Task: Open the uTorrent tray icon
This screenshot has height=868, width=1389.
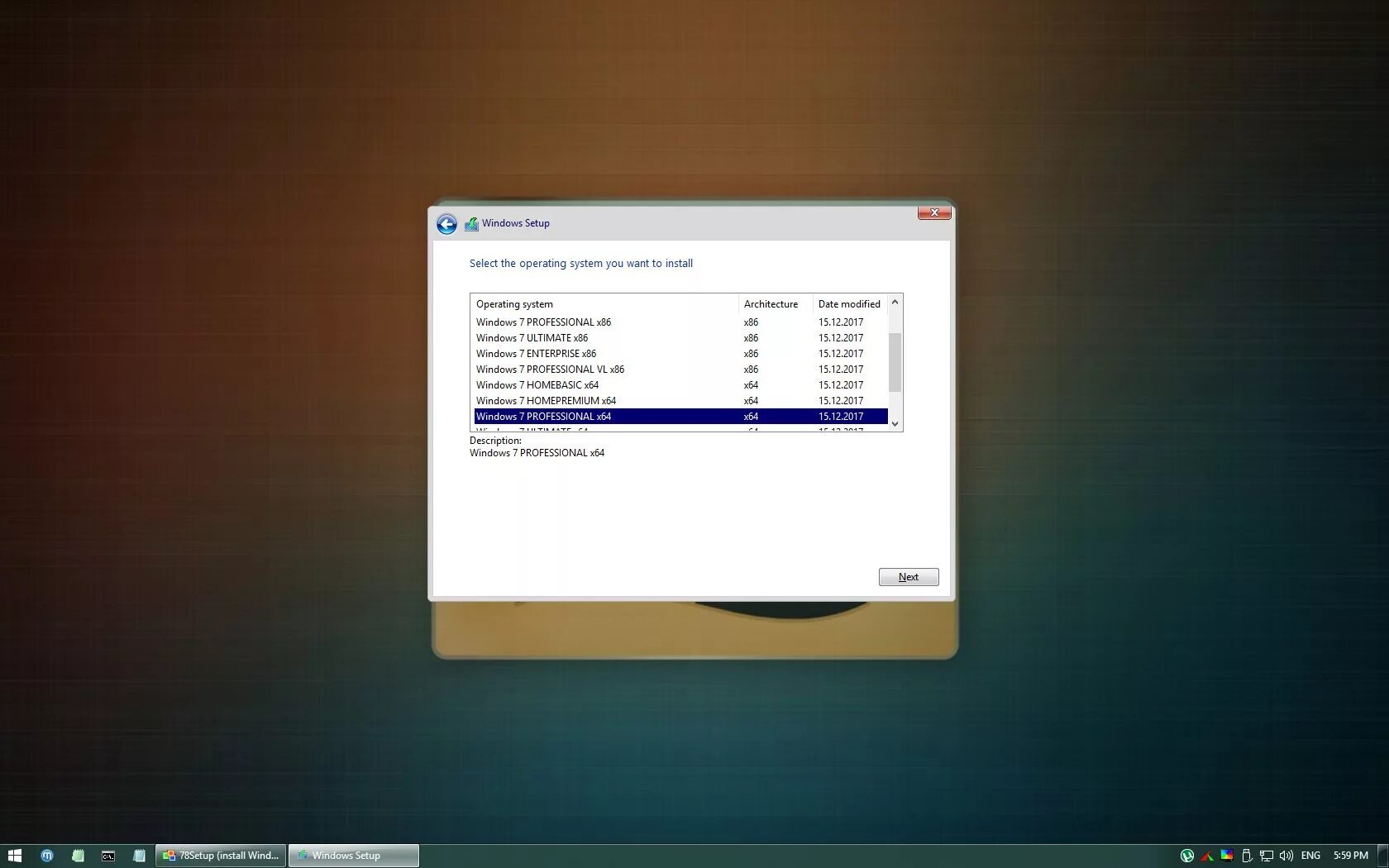Action: [1187, 856]
